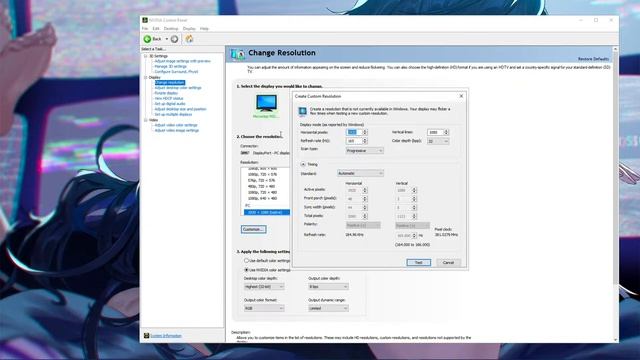Click the info icon in Create Custom Resolution dialog
Screen dimensions: 640x360
(302, 111)
